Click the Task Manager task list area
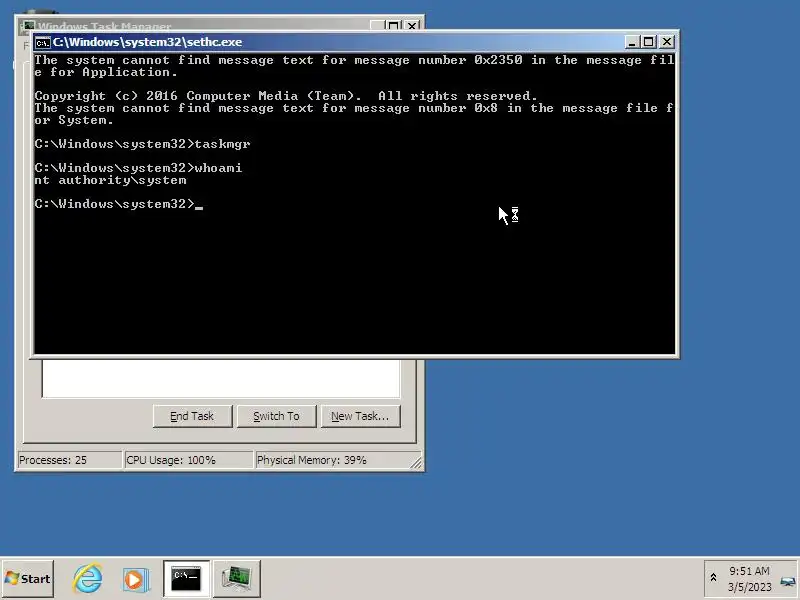The width and height of the screenshot is (800, 600). pyautogui.click(x=221, y=379)
